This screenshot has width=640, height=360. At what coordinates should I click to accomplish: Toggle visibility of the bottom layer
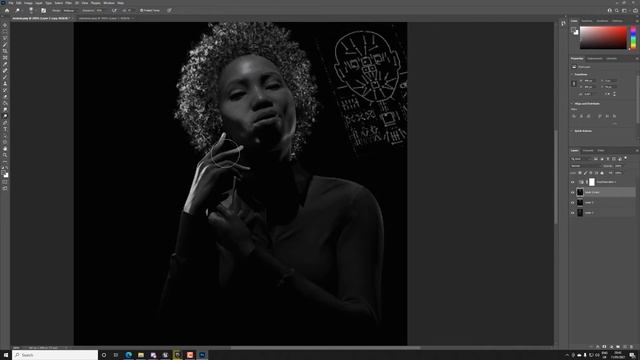coord(573,213)
